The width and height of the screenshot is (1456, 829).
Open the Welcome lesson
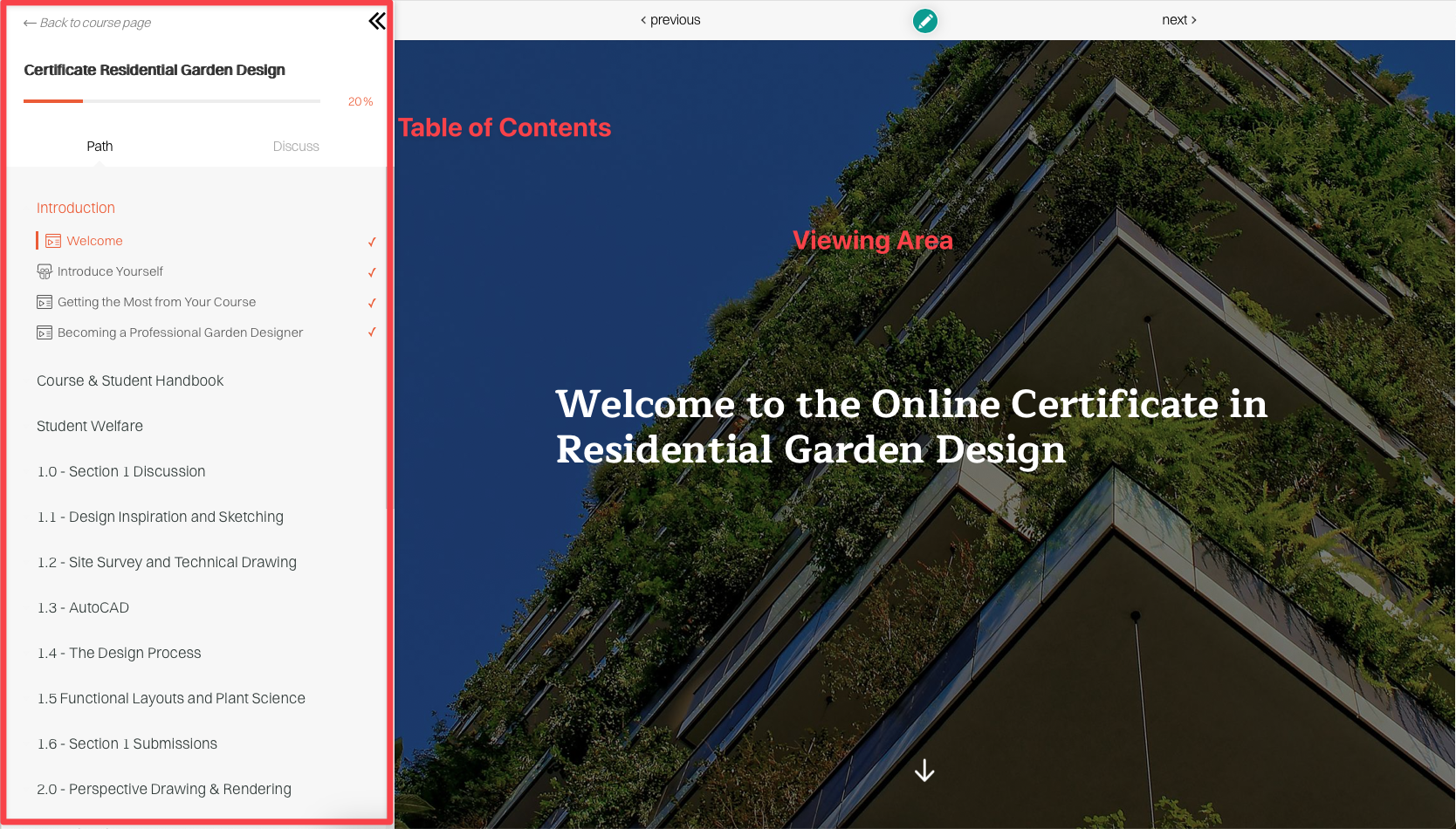(95, 241)
